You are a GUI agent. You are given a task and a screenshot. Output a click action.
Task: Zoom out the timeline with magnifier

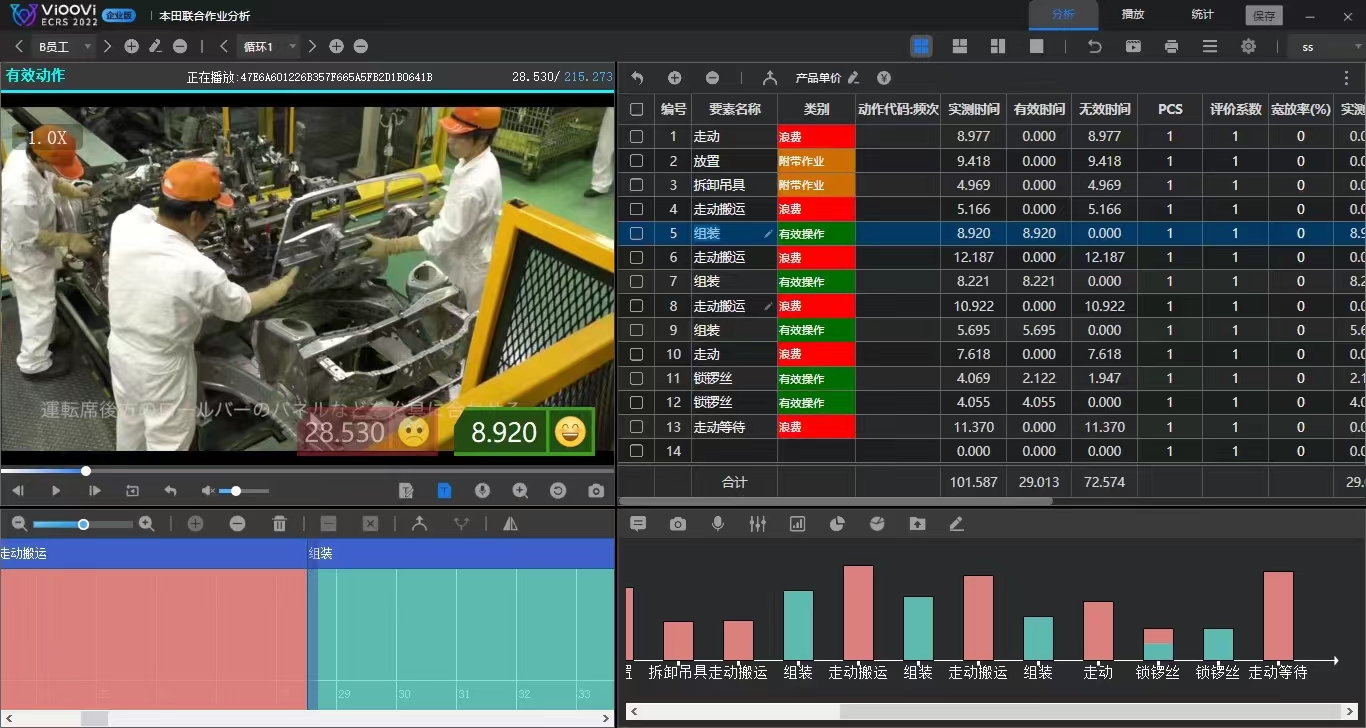[18, 524]
